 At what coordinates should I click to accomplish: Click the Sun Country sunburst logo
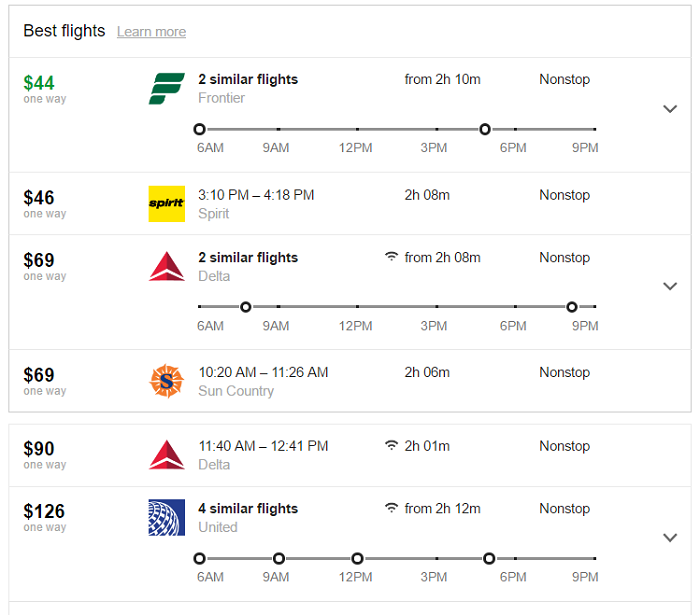point(167,381)
